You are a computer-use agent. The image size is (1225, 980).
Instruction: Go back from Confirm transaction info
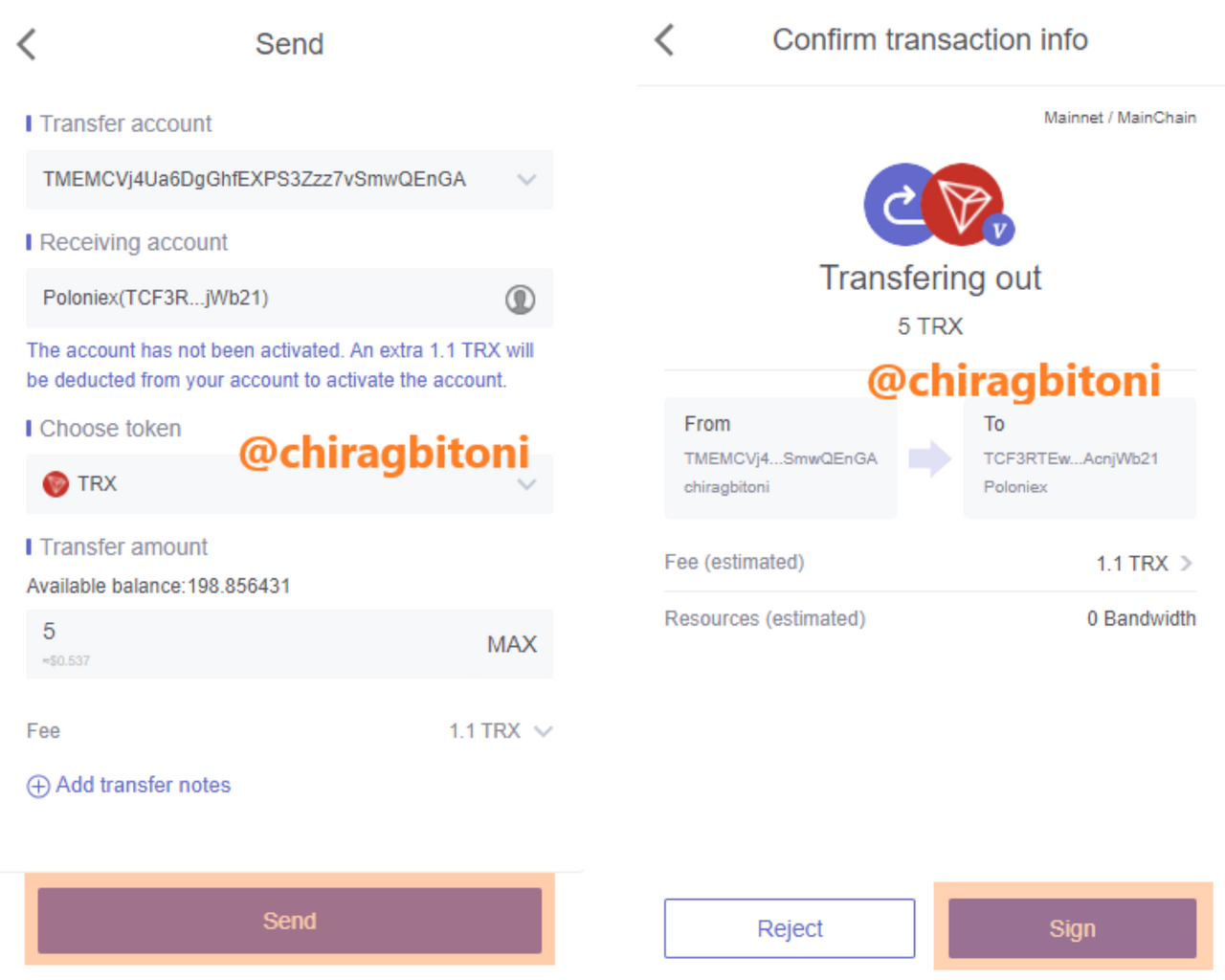pyautogui.click(x=664, y=40)
